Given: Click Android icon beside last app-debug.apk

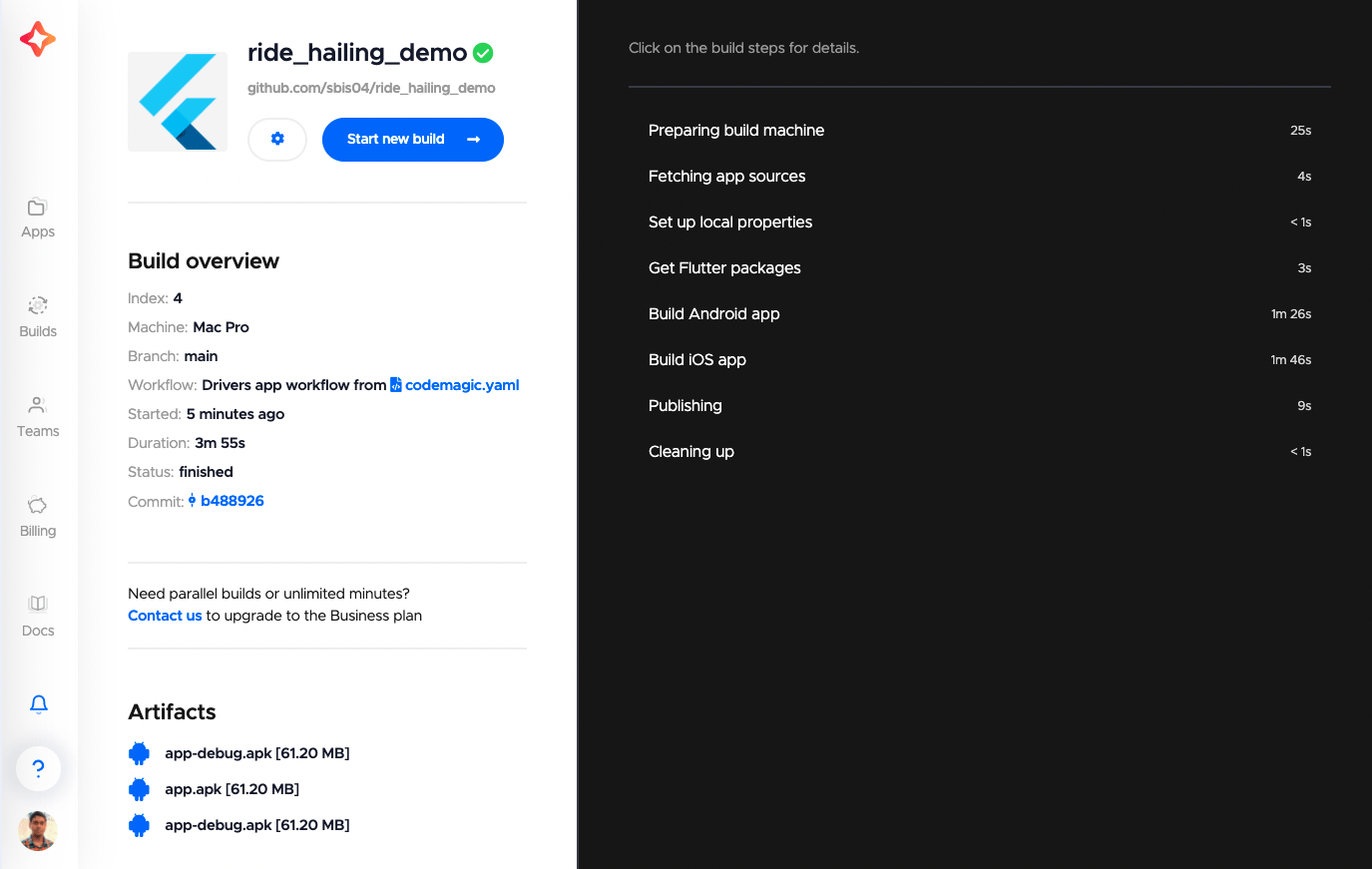Looking at the screenshot, I should (x=140, y=825).
